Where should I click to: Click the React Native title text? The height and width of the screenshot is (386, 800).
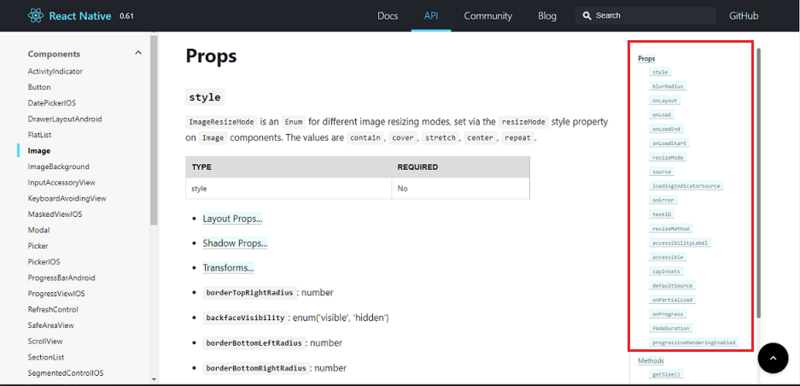tap(80, 16)
